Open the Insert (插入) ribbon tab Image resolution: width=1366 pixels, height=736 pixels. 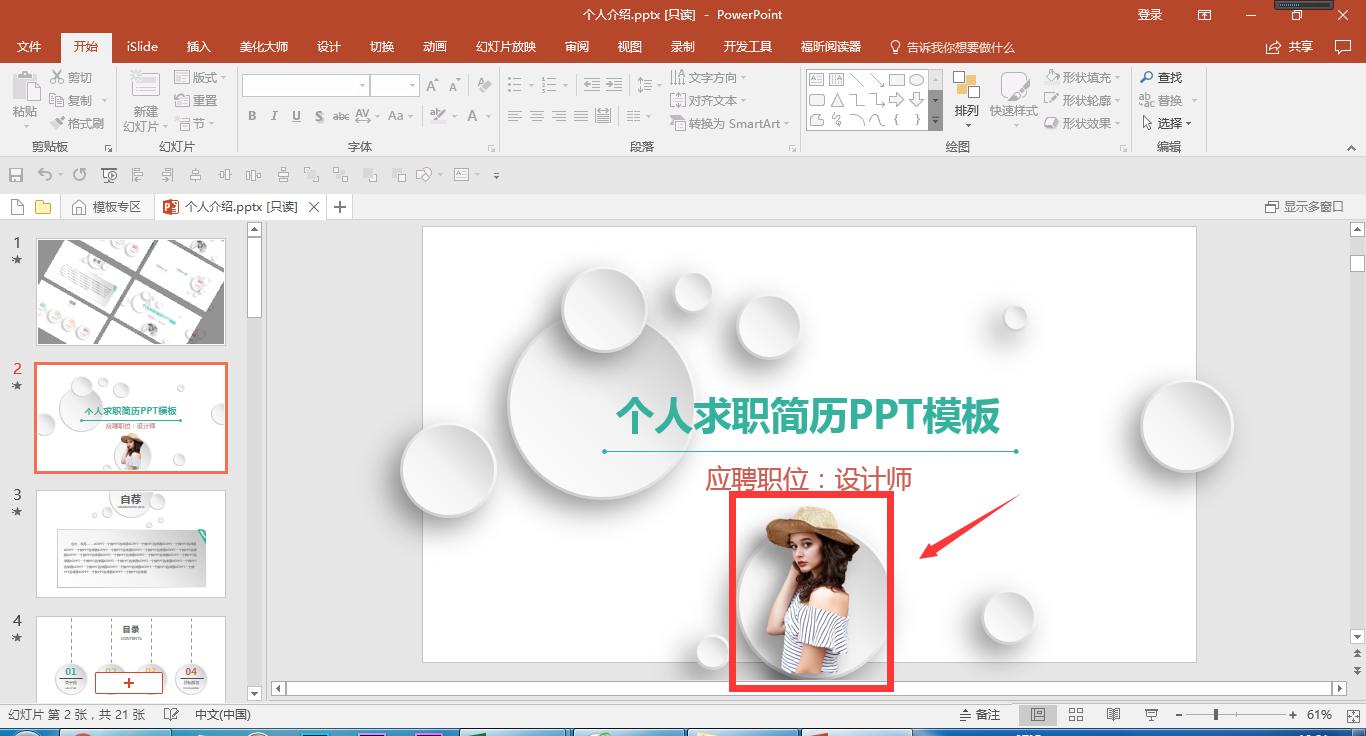coord(199,47)
